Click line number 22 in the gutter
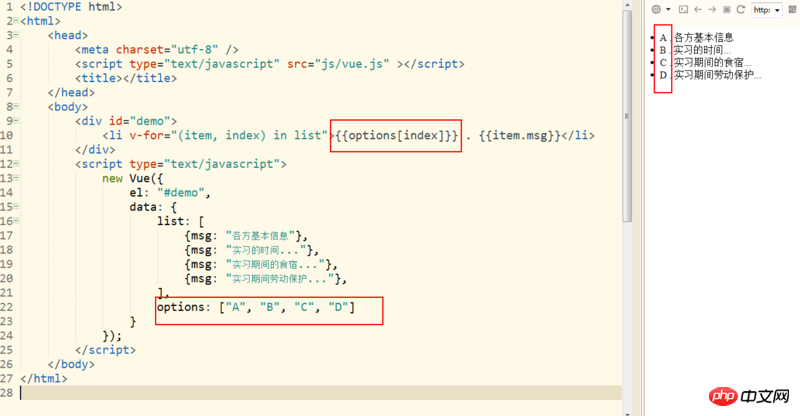Image resolution: width=800 pixels, height=416 pixels. 7,307
